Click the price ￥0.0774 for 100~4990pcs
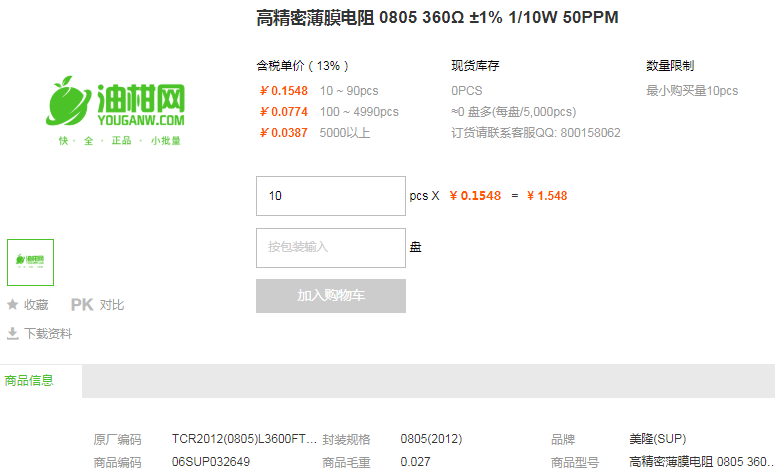The width and height of the screenshot is (775, 470). click(284, 112)
